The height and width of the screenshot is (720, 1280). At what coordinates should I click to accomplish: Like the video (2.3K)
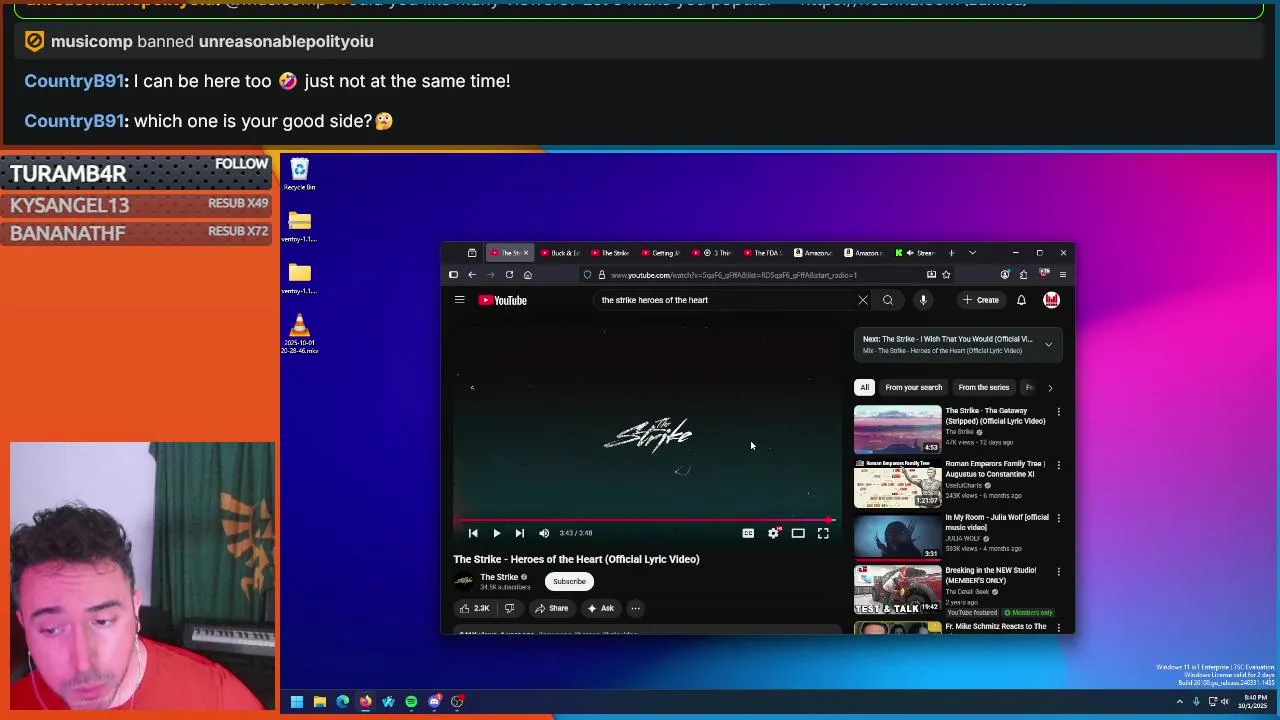(x=474, y=608)
